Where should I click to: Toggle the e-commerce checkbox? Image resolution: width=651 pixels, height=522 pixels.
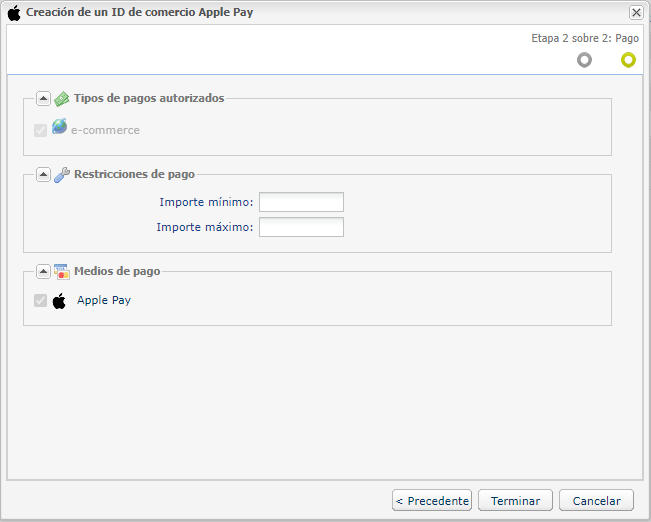coord(40,130)
